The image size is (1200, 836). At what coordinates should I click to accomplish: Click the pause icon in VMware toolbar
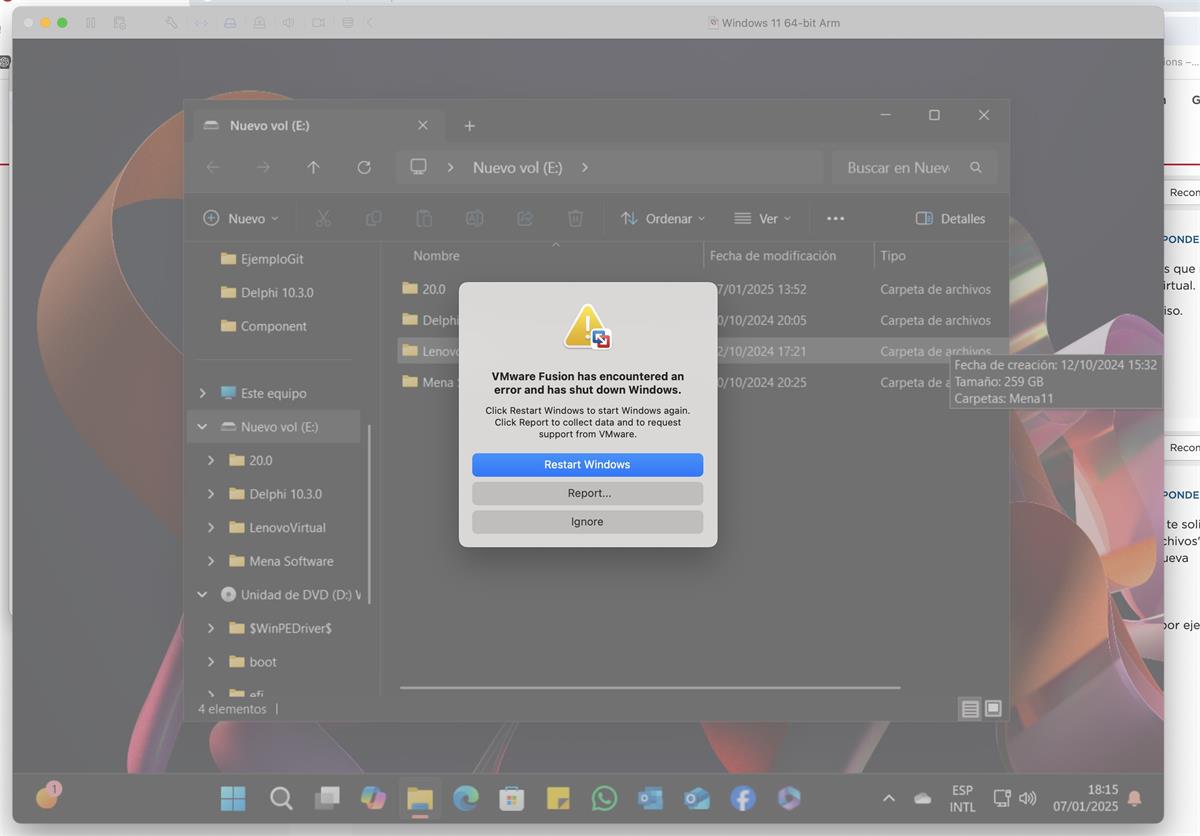tap(91, 22)
